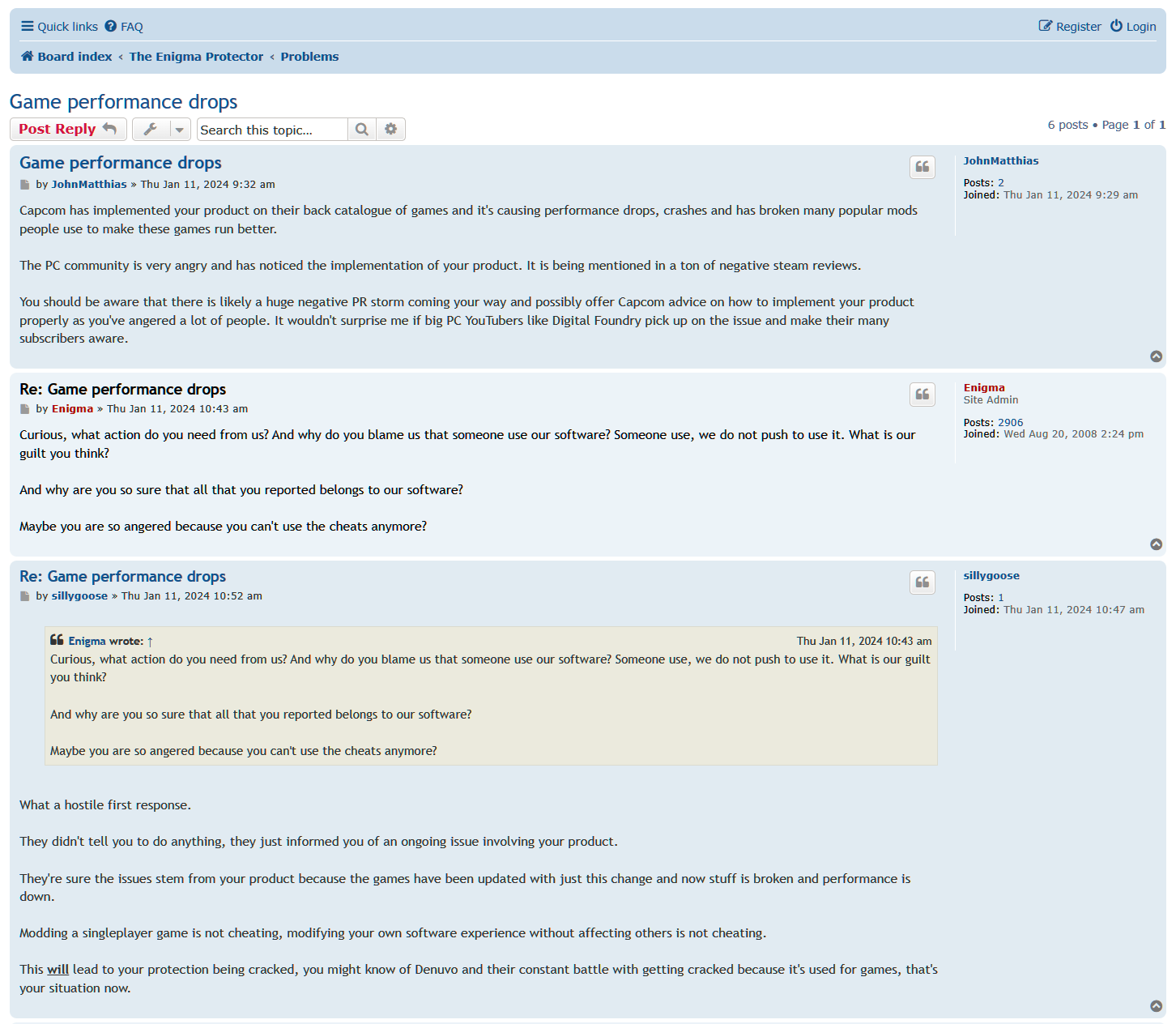
Task: Click Enigma join date 'Wed Aug 20, 2008 2:24 pm'
Action: click(x=1073, y=434)
